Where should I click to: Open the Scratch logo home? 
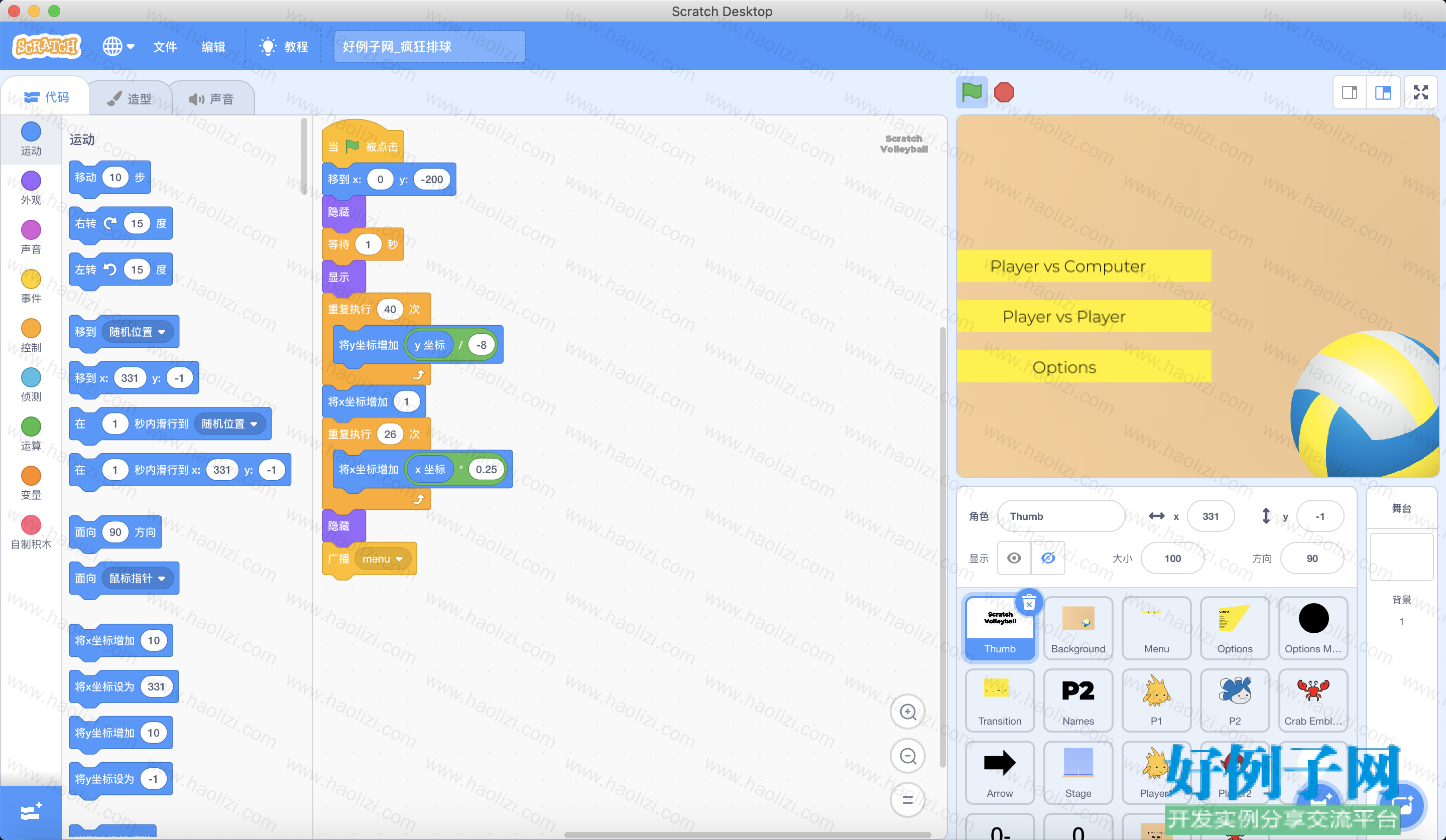(47, 46)
